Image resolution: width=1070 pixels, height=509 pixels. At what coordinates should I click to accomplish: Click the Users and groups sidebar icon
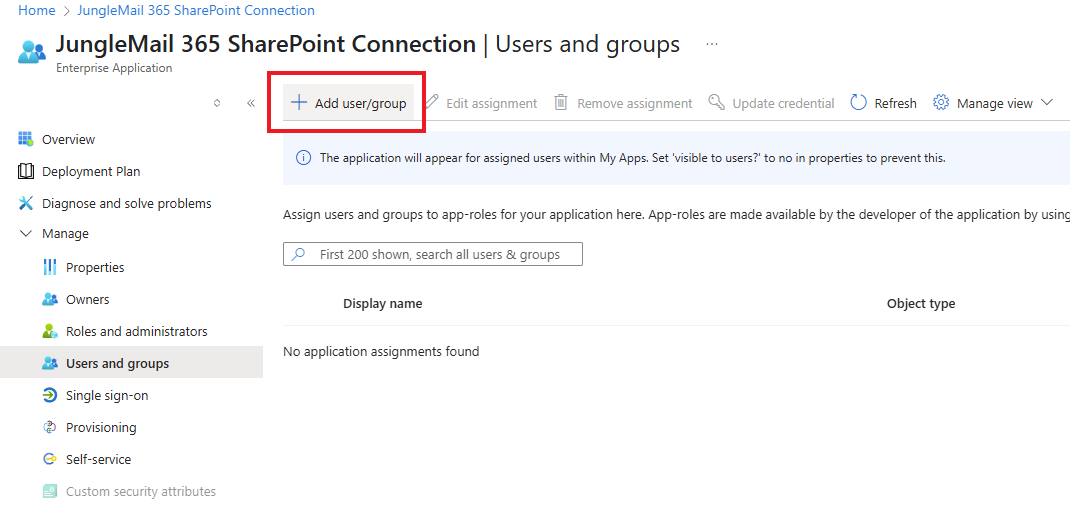point(49,364)
